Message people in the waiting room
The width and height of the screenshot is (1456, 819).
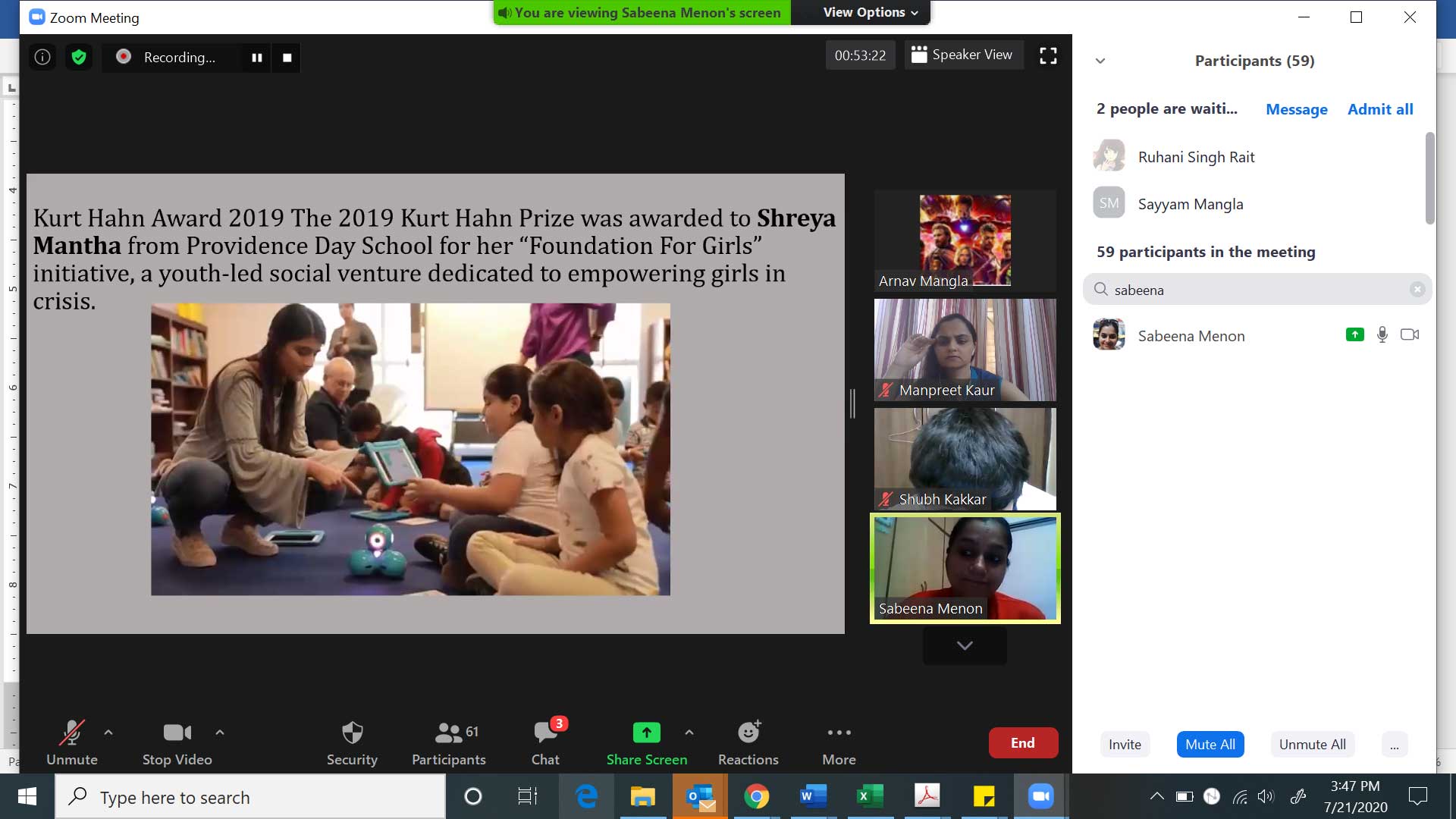coord(1297,109)
